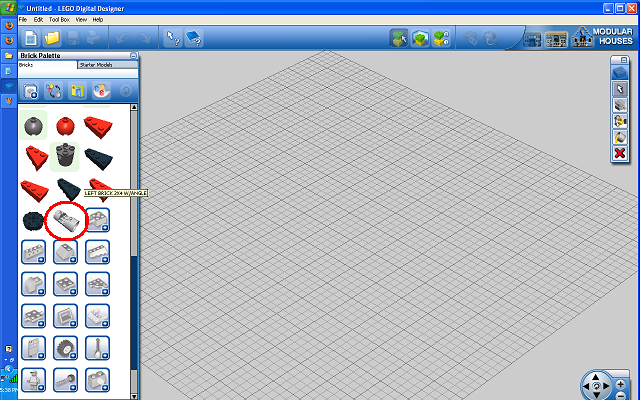
Task: Collapse the Brick Palette panel
Action: (133, 56)
